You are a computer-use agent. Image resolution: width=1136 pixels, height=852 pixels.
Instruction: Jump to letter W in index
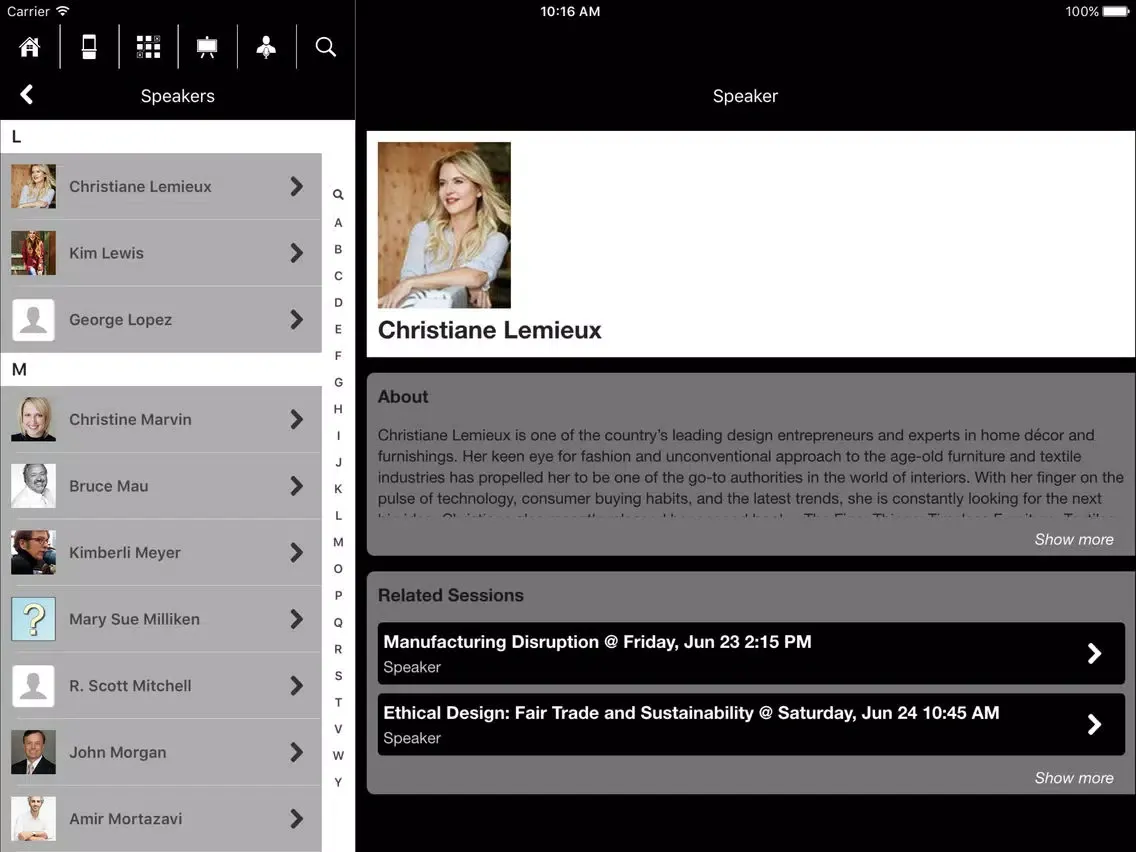(x=338, y=756)
